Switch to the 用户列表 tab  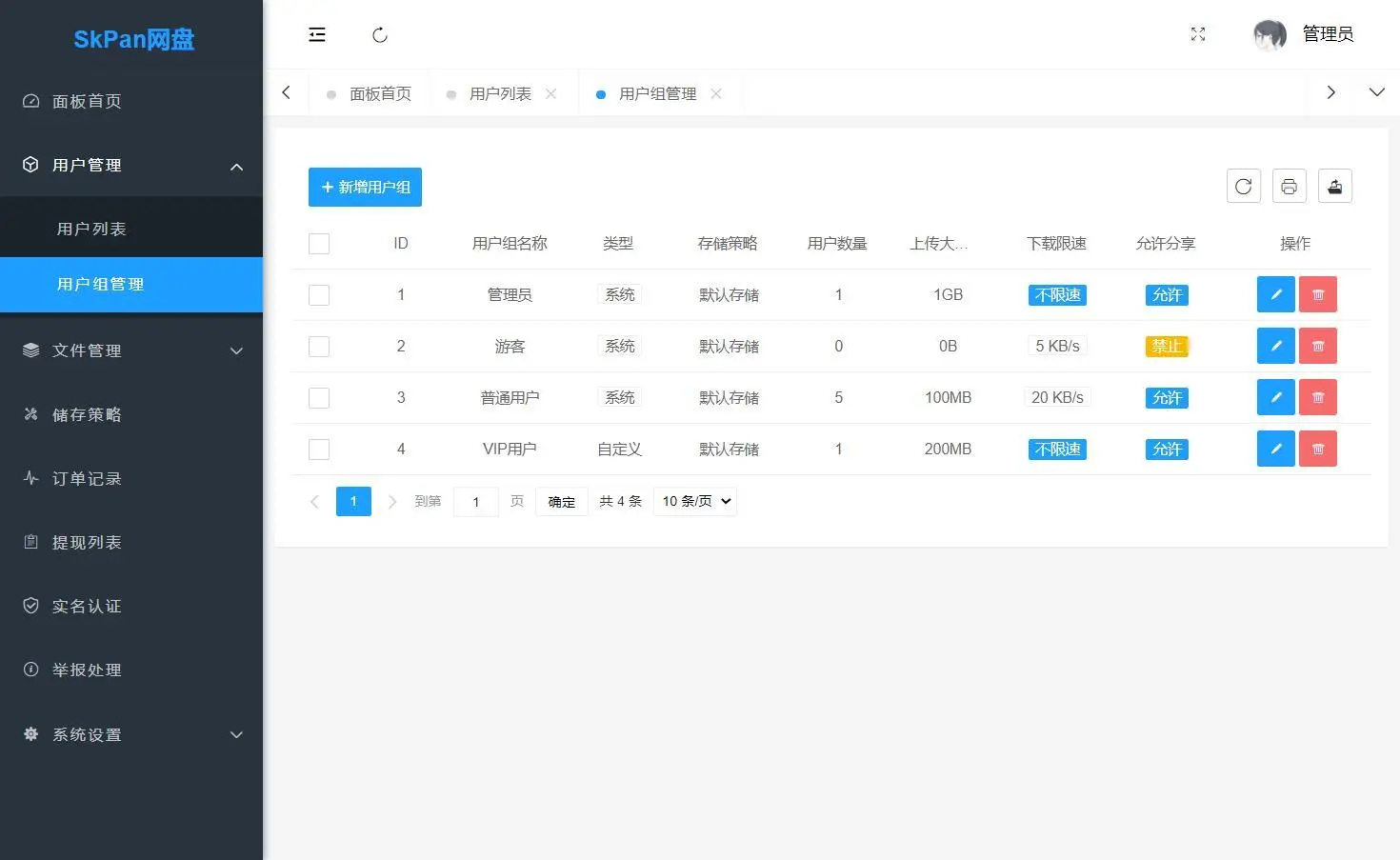click(500, 94)
